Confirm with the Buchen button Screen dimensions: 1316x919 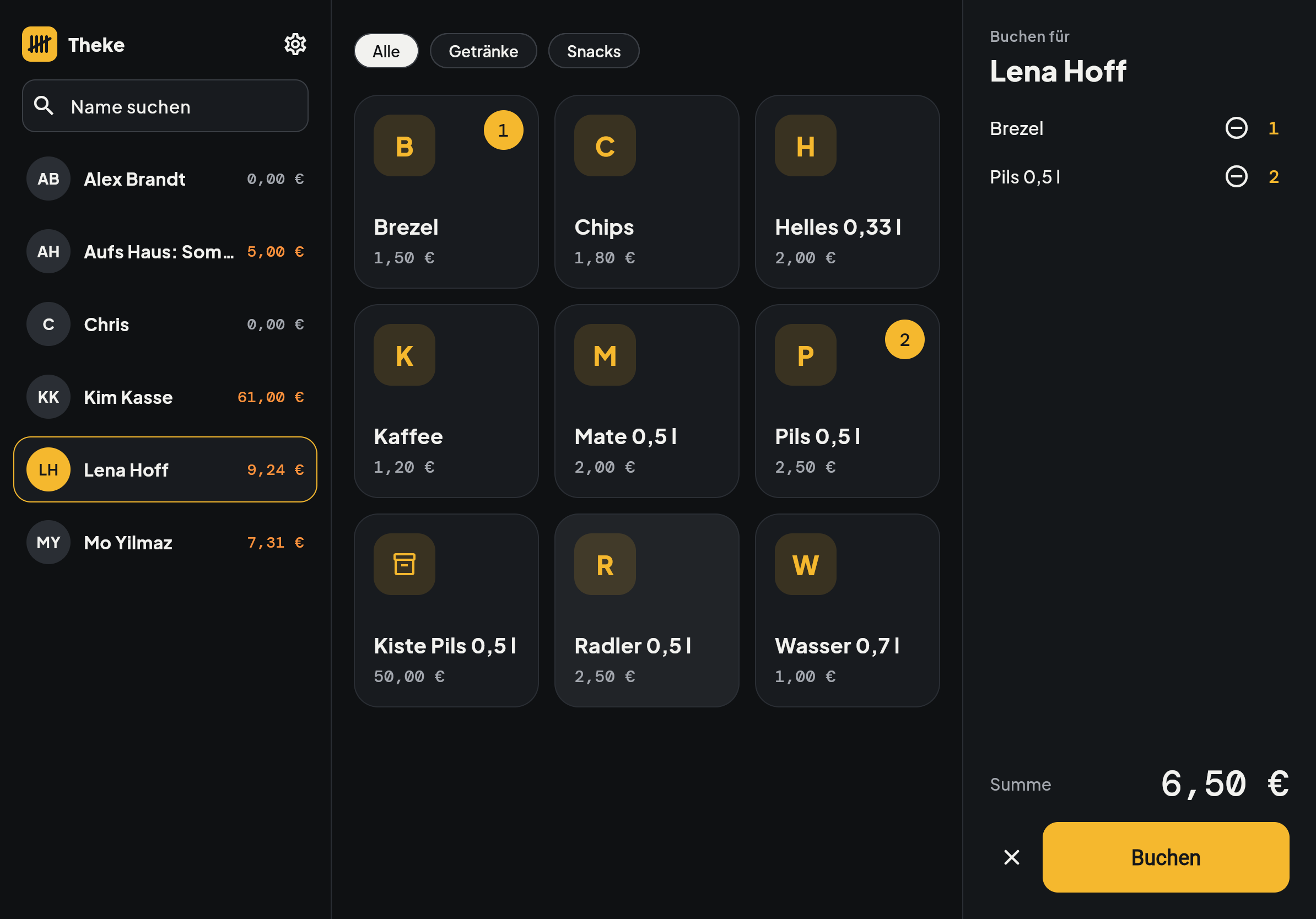pyautogui.click(x=1165, y=857)
